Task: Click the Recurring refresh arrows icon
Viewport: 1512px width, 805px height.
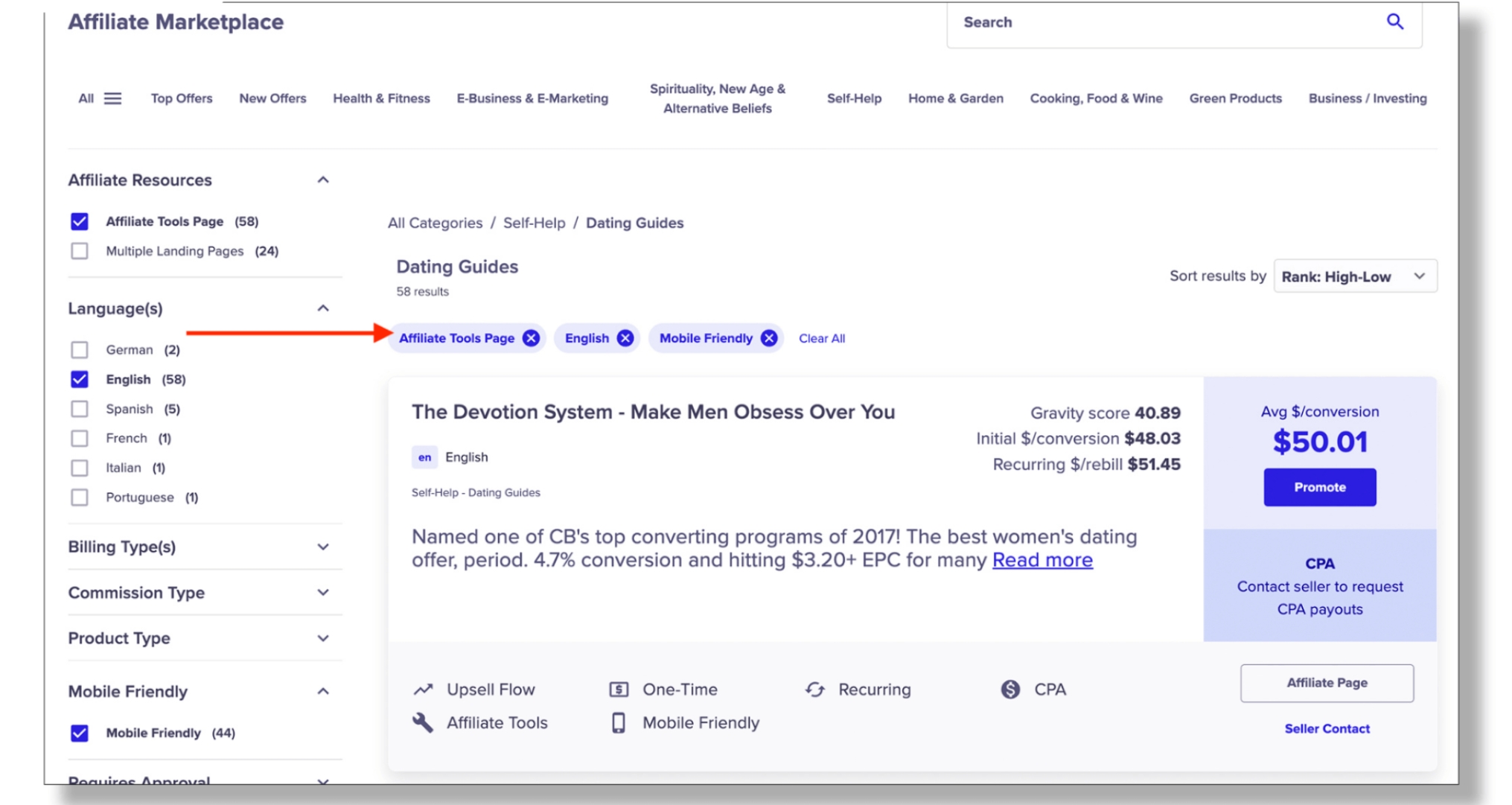Action: 815,690
